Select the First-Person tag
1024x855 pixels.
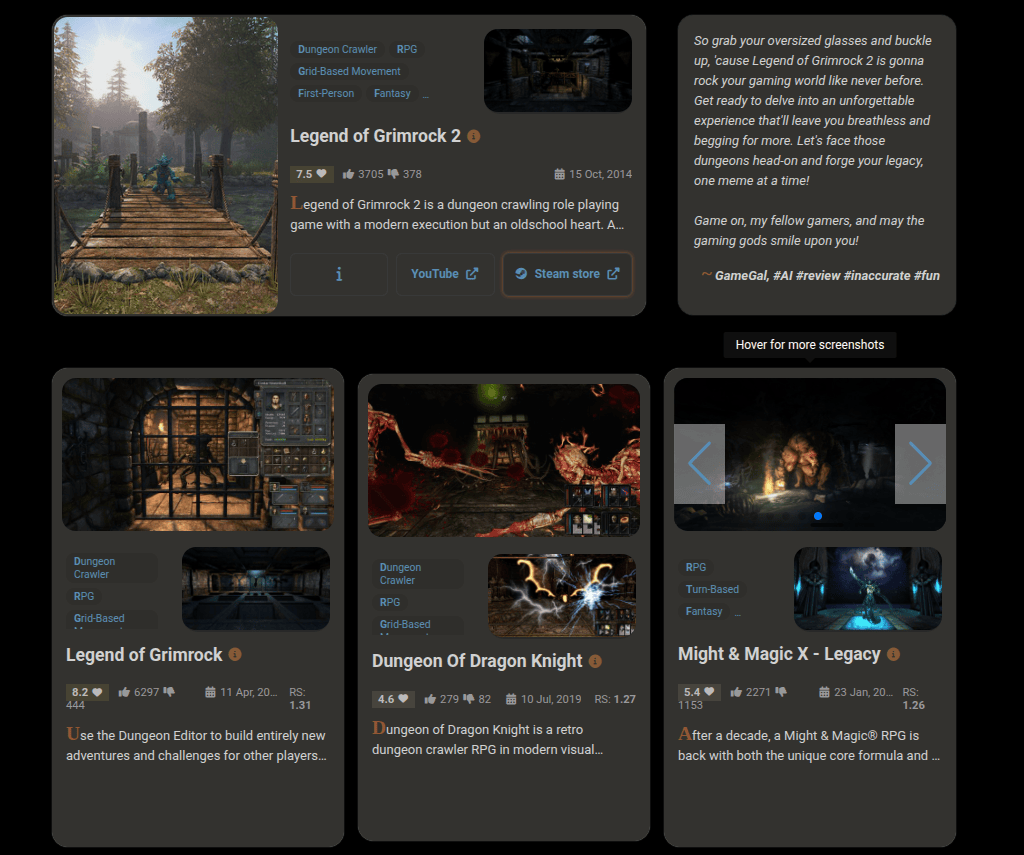tap(326, 93)
